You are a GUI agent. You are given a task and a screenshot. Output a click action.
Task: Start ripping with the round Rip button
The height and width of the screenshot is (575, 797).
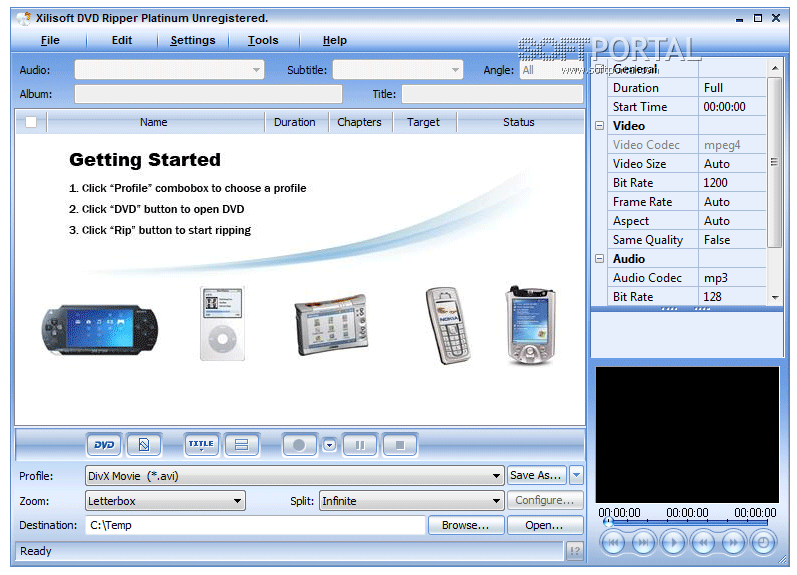pyautogui.click(x=299, y=445)
